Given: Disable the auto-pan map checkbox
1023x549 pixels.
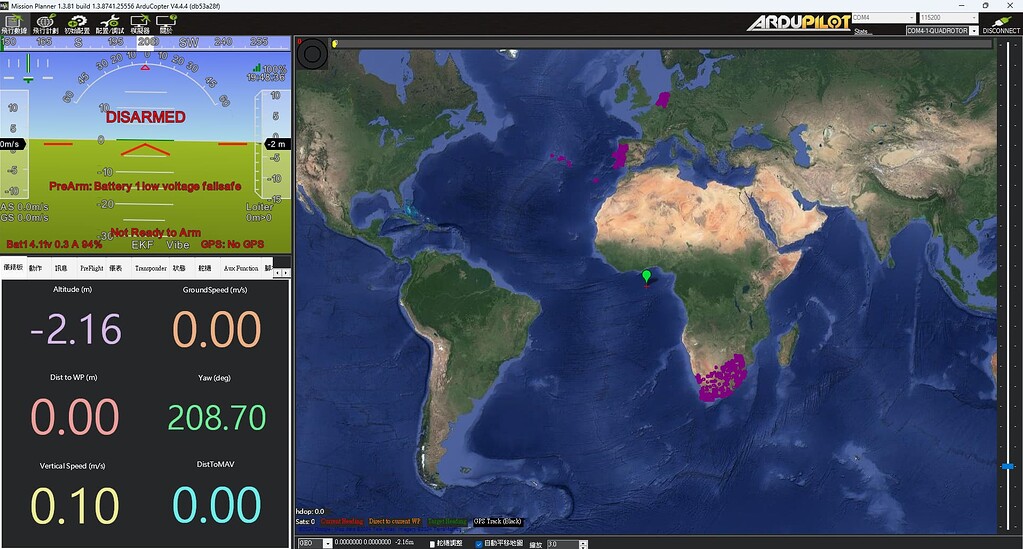Looking at the screenshot, I should [478, 543].
